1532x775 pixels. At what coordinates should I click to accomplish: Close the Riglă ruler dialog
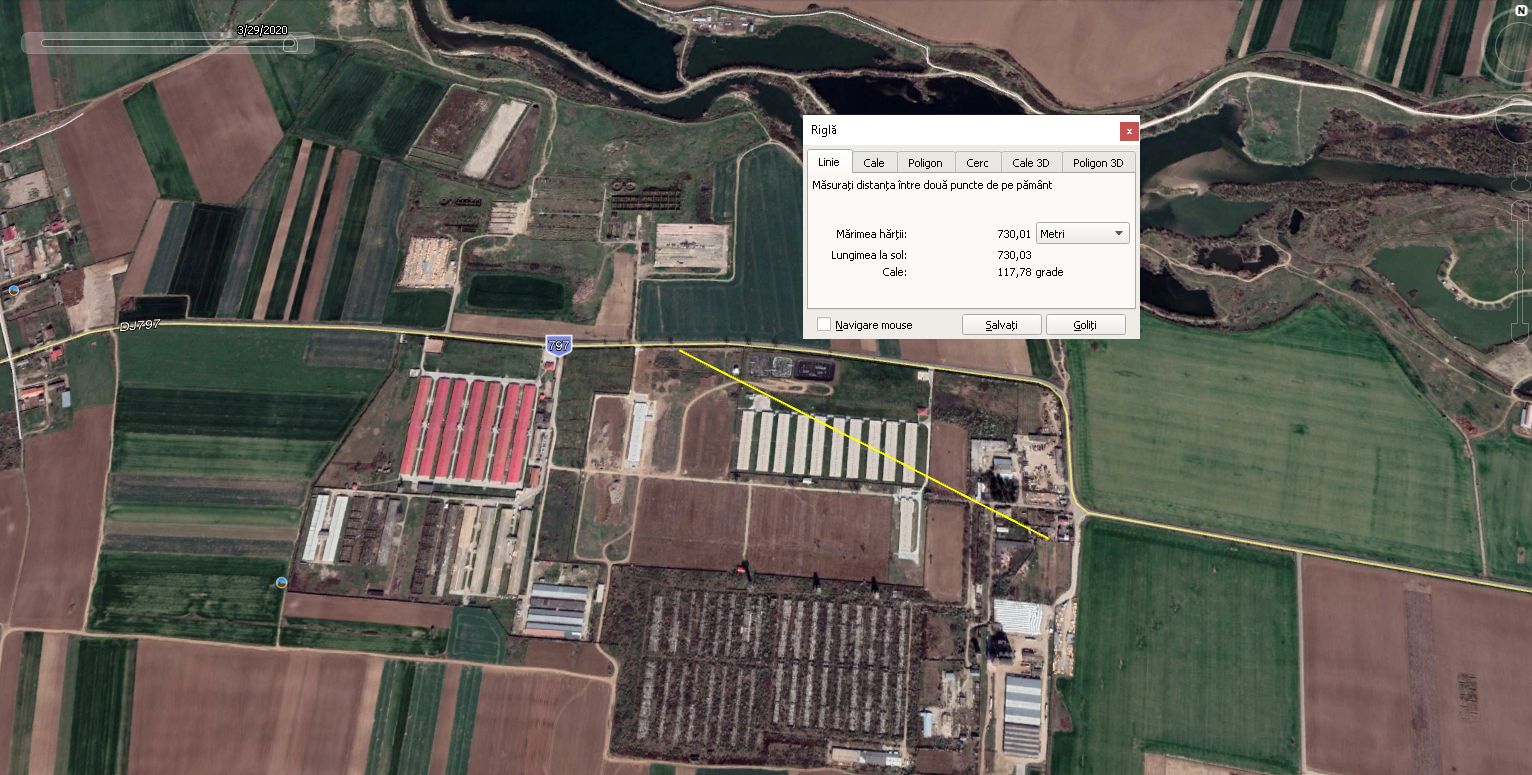[1129, 131]
